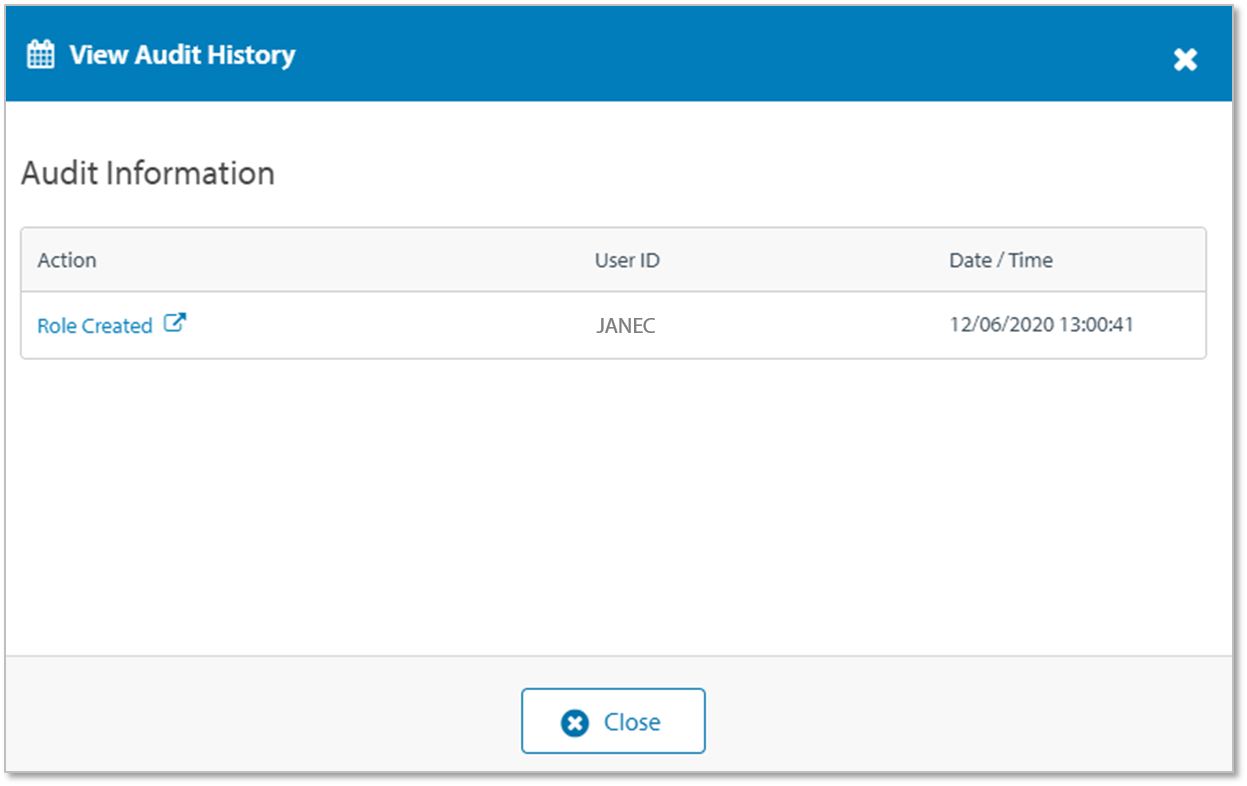Click the Date / Time column header
Screen dimensions: 1247x786
[x=1000, y=260]
